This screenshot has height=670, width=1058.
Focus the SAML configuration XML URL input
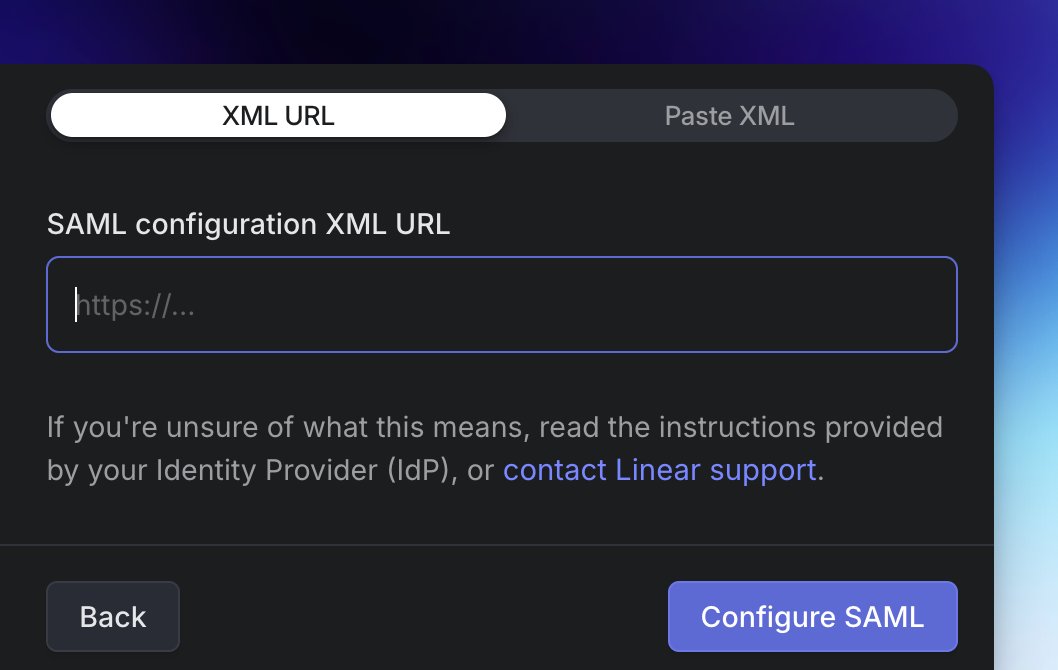coord(502,305)
